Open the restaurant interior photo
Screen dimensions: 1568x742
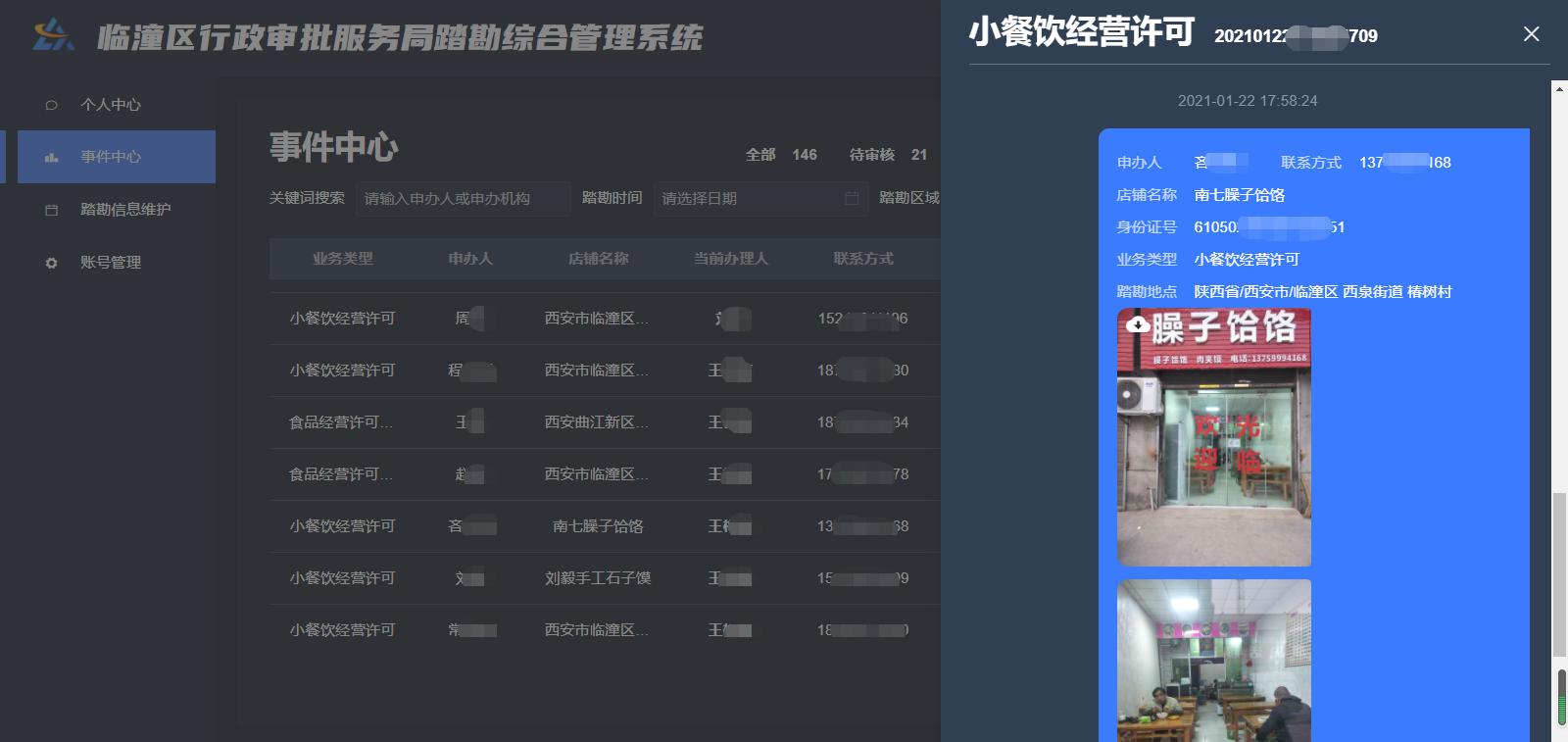(x=1214, y=661)
